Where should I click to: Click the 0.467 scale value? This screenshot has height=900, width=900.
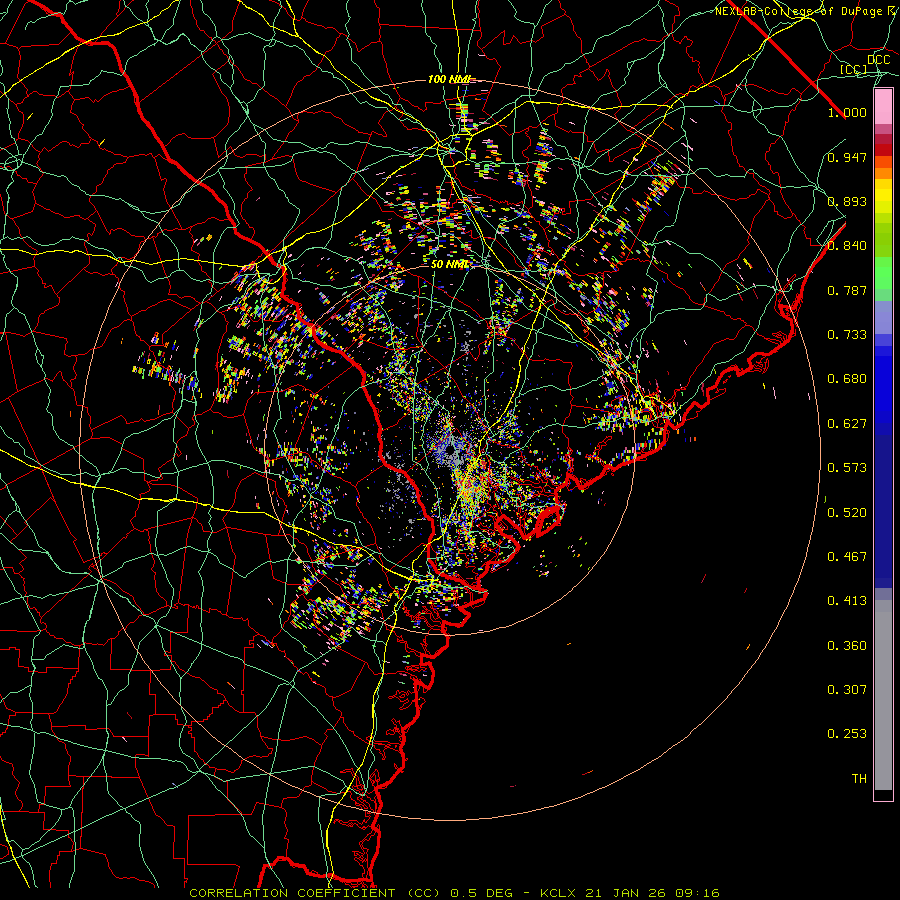point(847,557)
